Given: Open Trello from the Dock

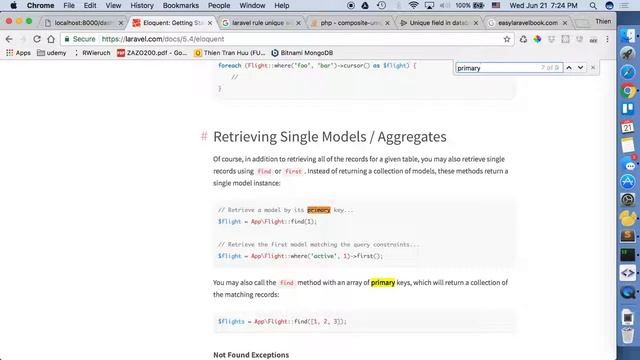Looking at the screenshot, I should [628, 109].
